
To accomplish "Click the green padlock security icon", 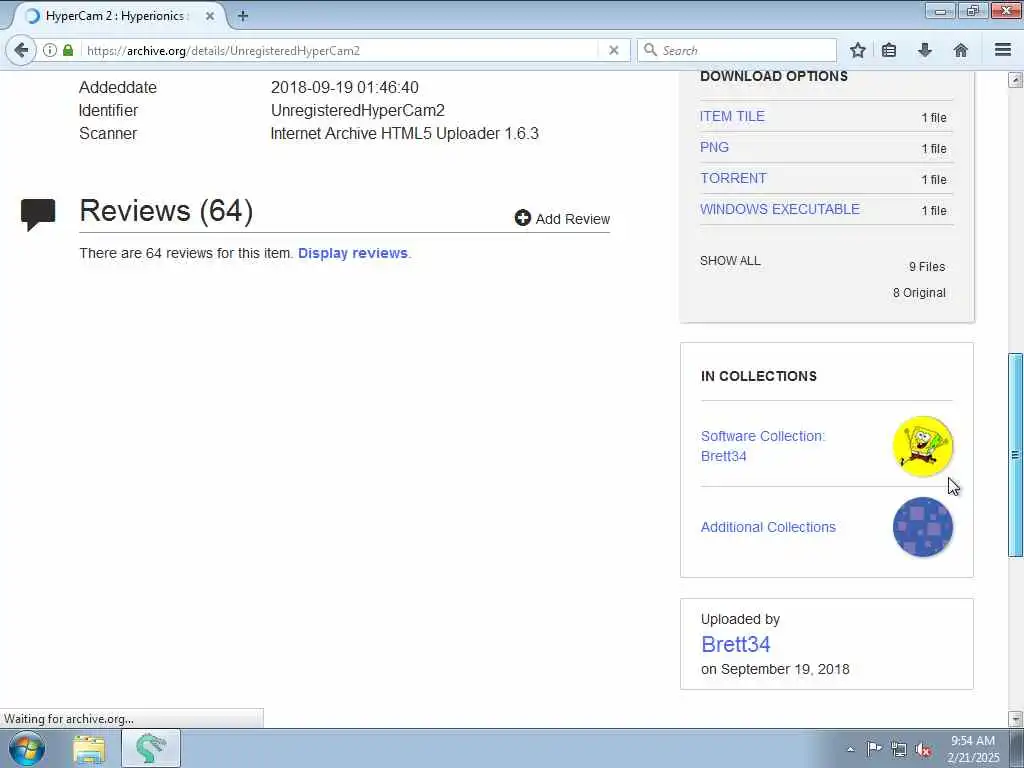I will point(68,50).
